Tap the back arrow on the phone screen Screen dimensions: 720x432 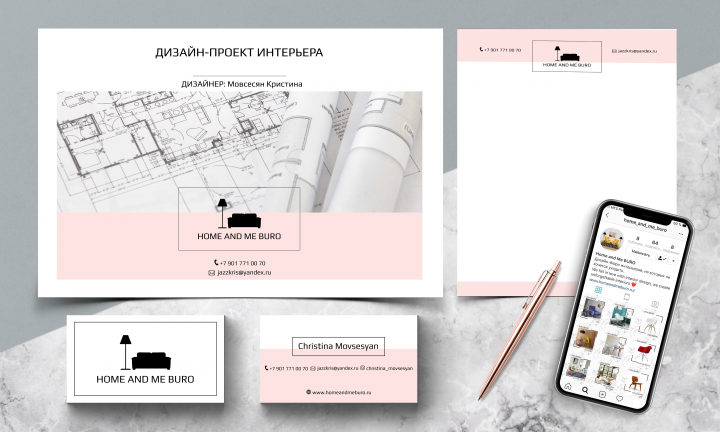click(608, 215)
